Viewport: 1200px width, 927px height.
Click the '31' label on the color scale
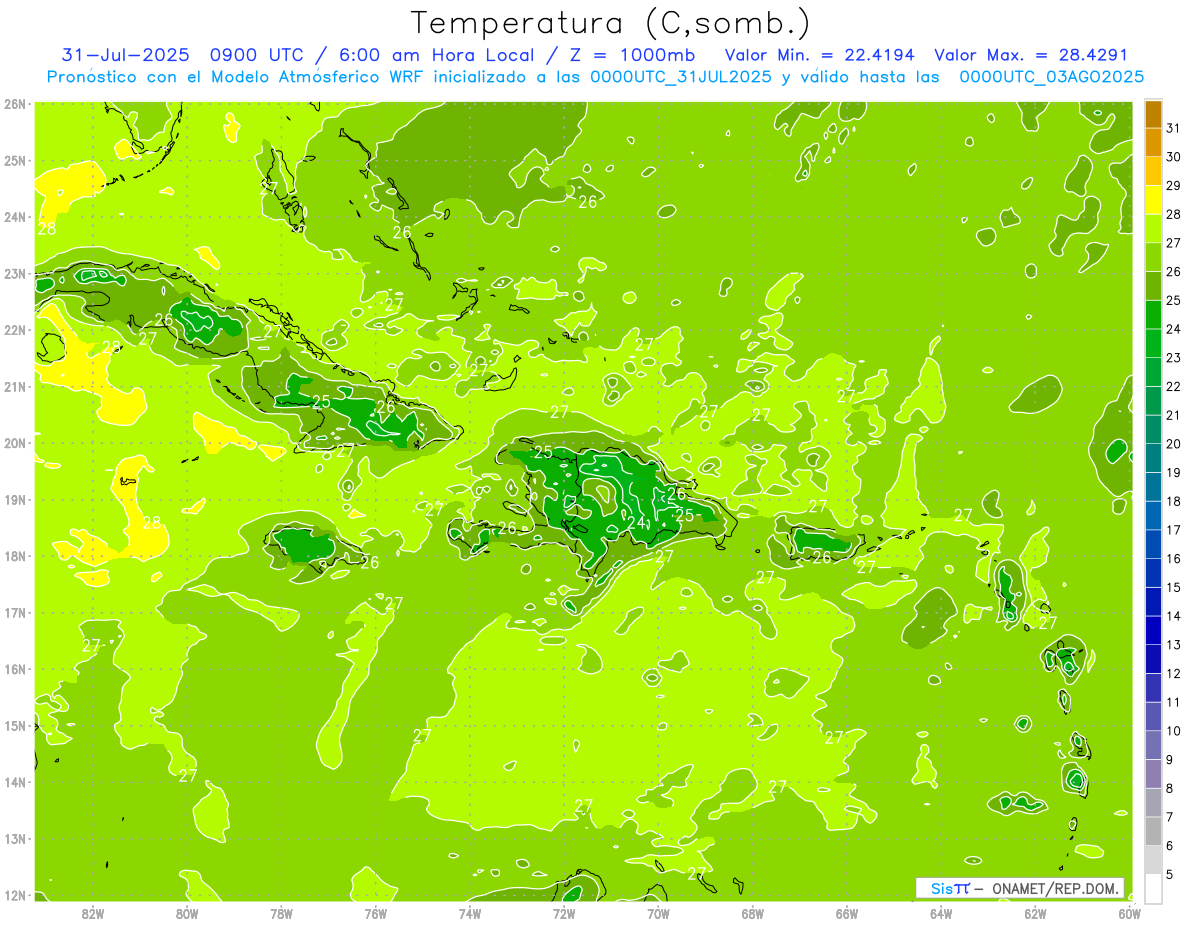pyautogui.click(x=1173, y=128)
